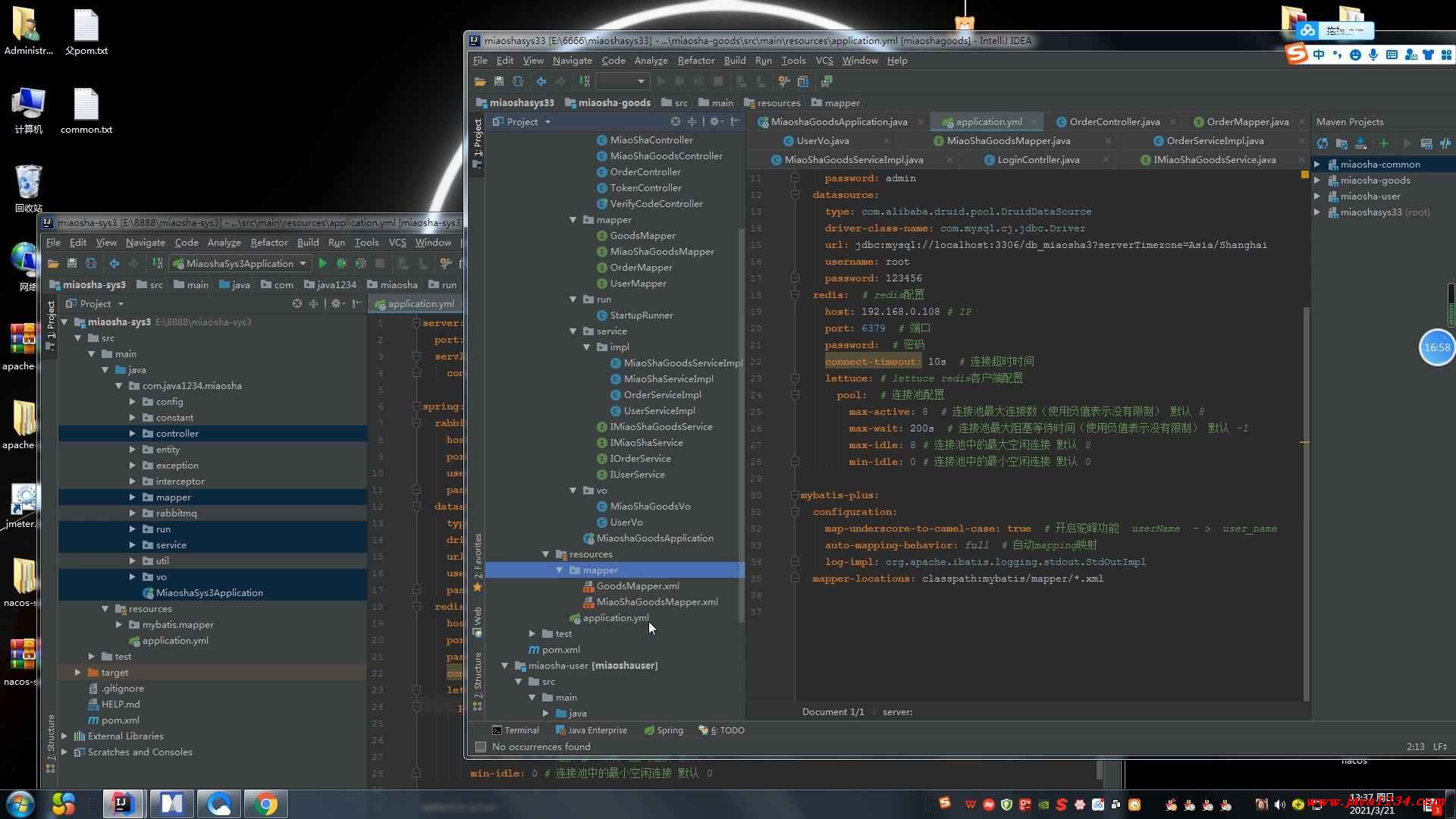Open Project Structure icon in miaoshasys33 toolbar
The width and height of the screenshot is (1456, 819).
[x=803, y=81]
